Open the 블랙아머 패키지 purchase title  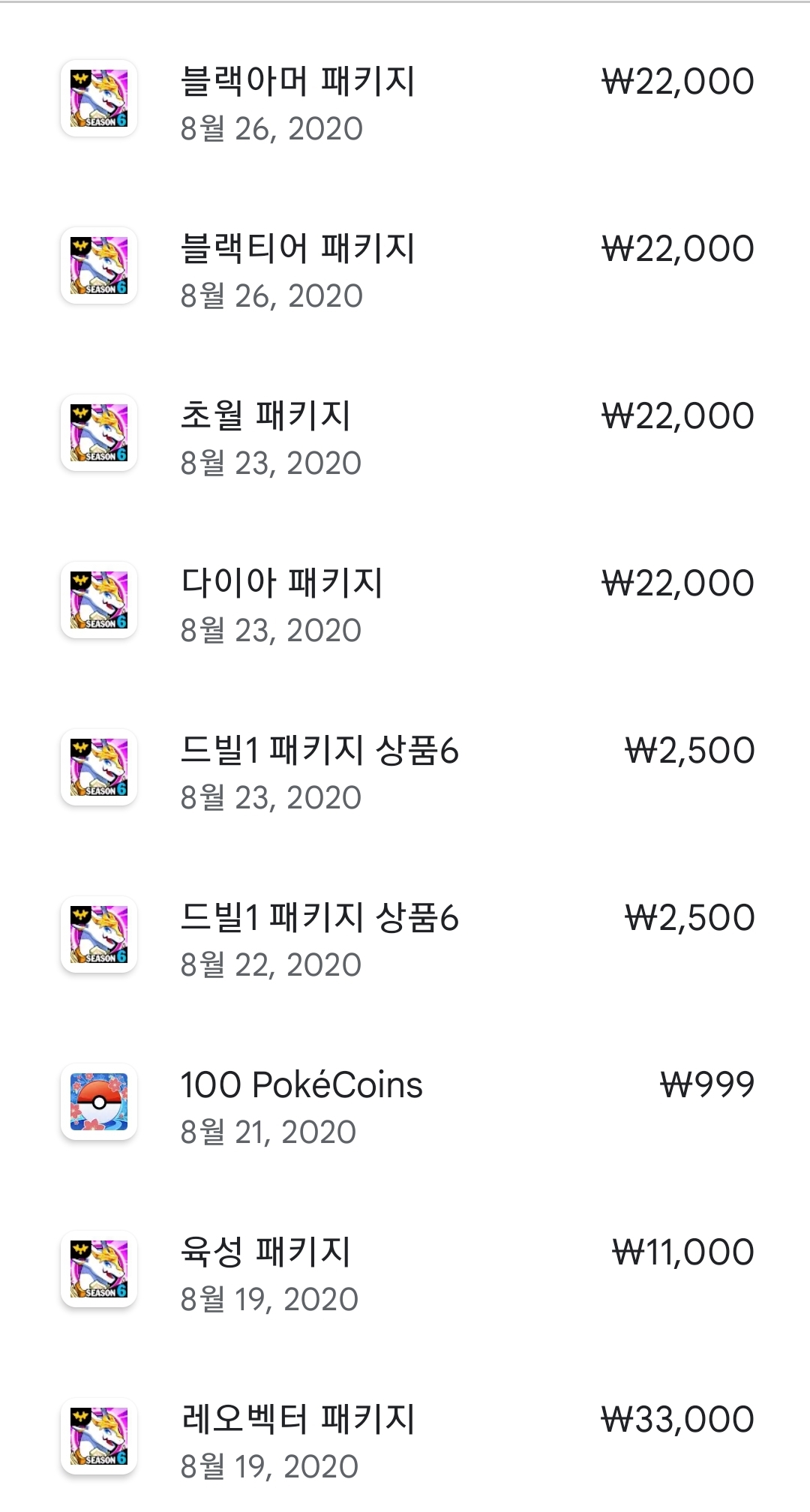click(x=298, y=81)
